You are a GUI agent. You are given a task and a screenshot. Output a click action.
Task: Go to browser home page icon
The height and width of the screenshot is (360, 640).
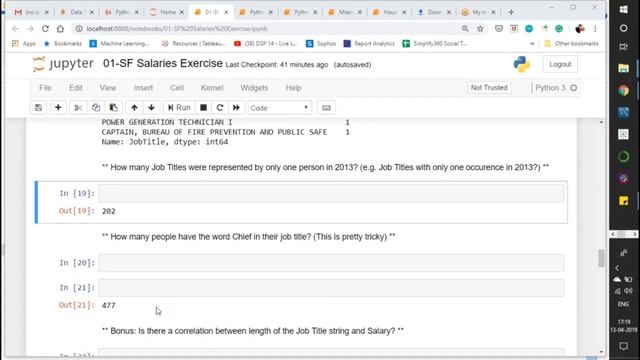60,29
